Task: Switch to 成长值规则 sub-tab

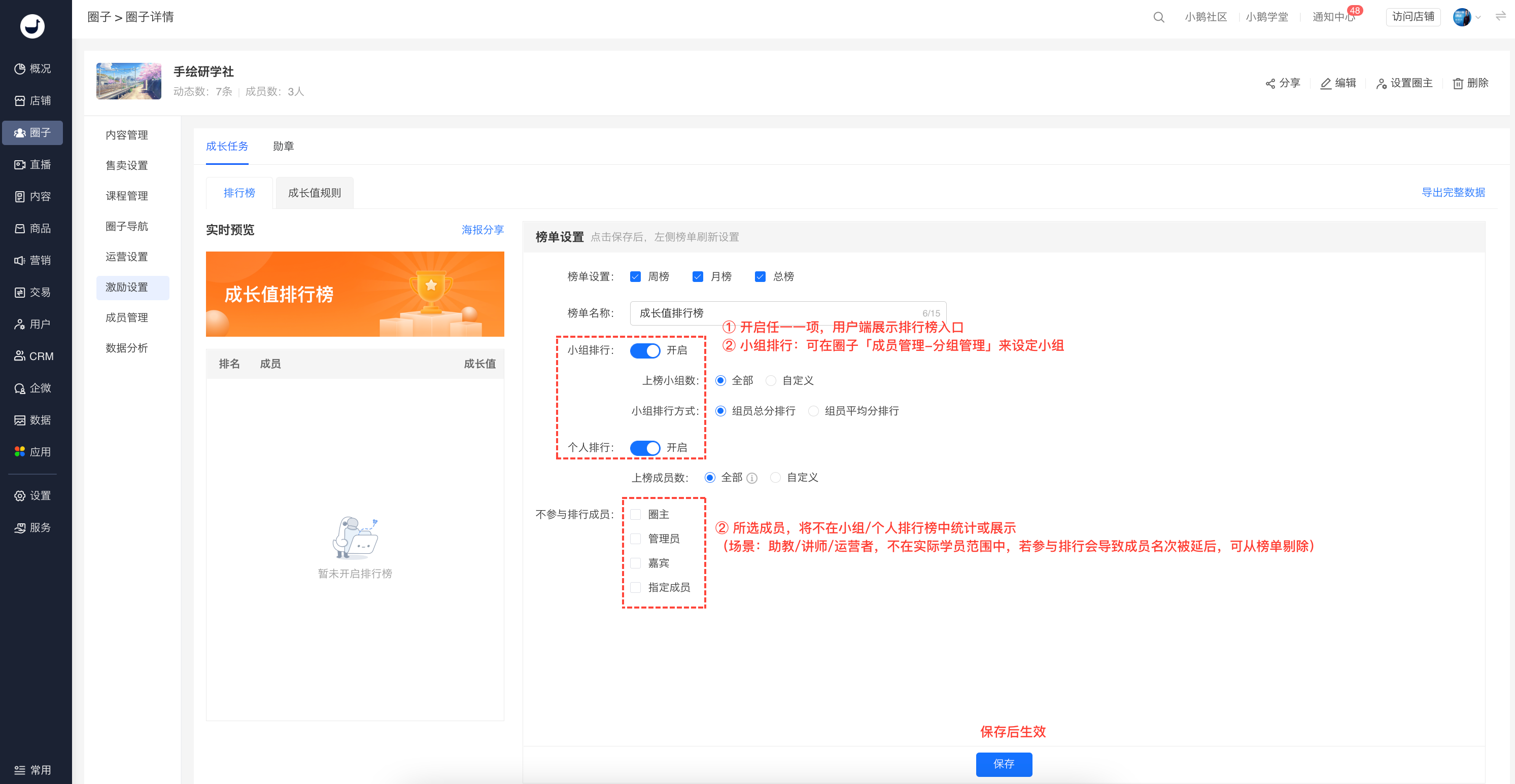Action: [315, 193]
